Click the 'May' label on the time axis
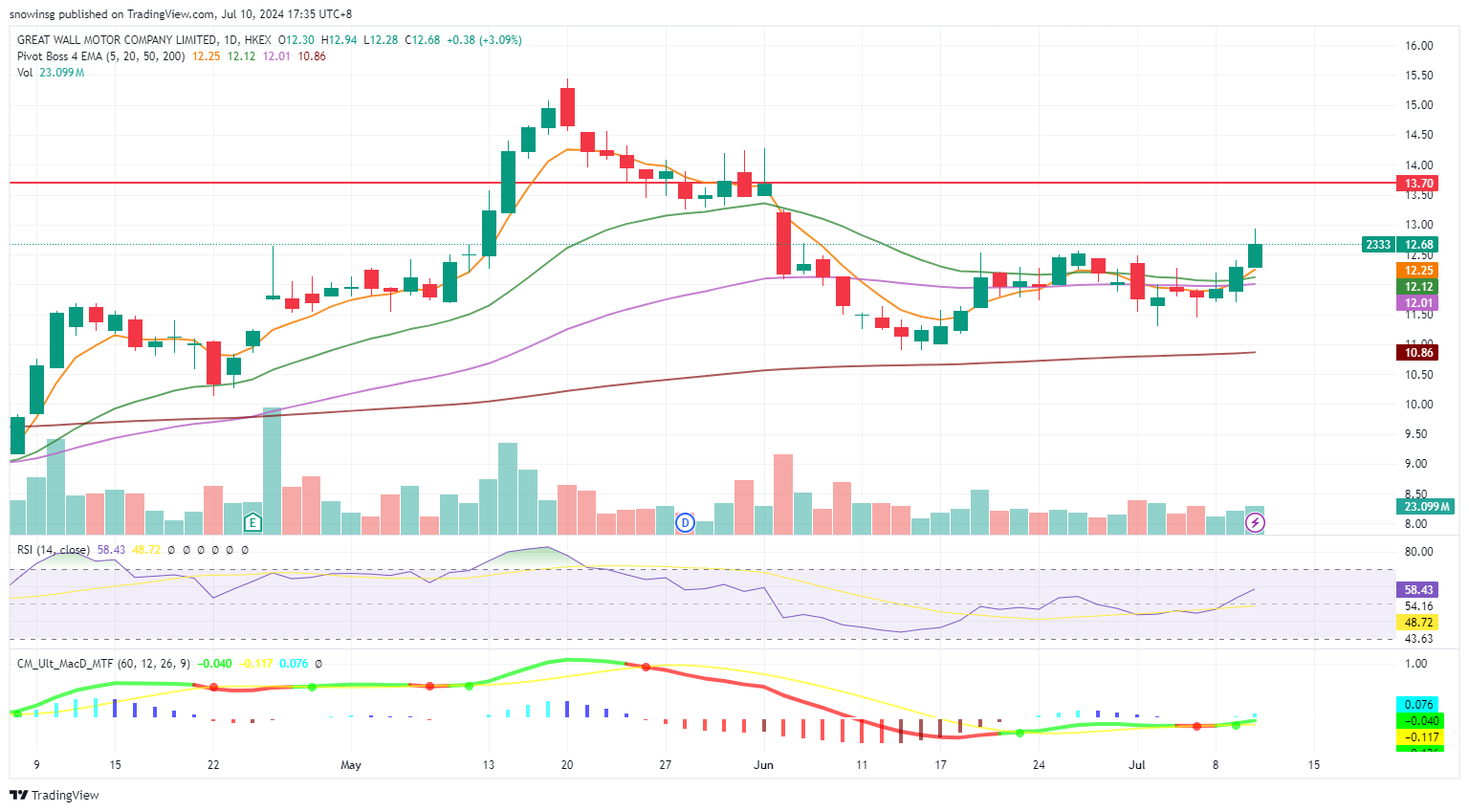The image size is (1469, 812). tap(351, 765)
